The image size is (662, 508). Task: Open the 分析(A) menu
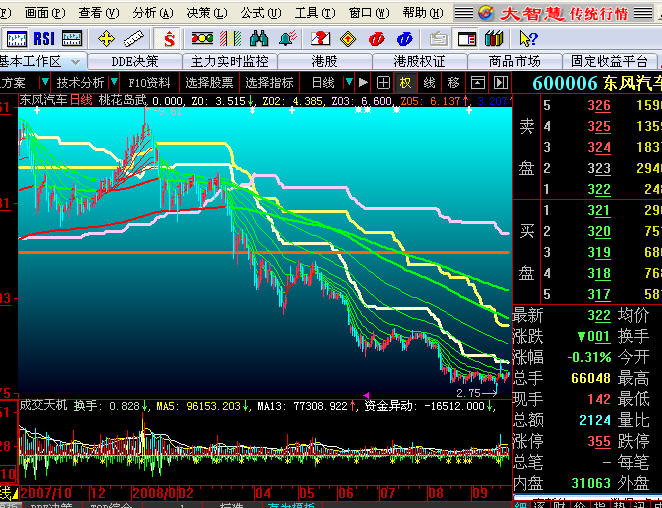pyautogui.click(x=153, y=14)
